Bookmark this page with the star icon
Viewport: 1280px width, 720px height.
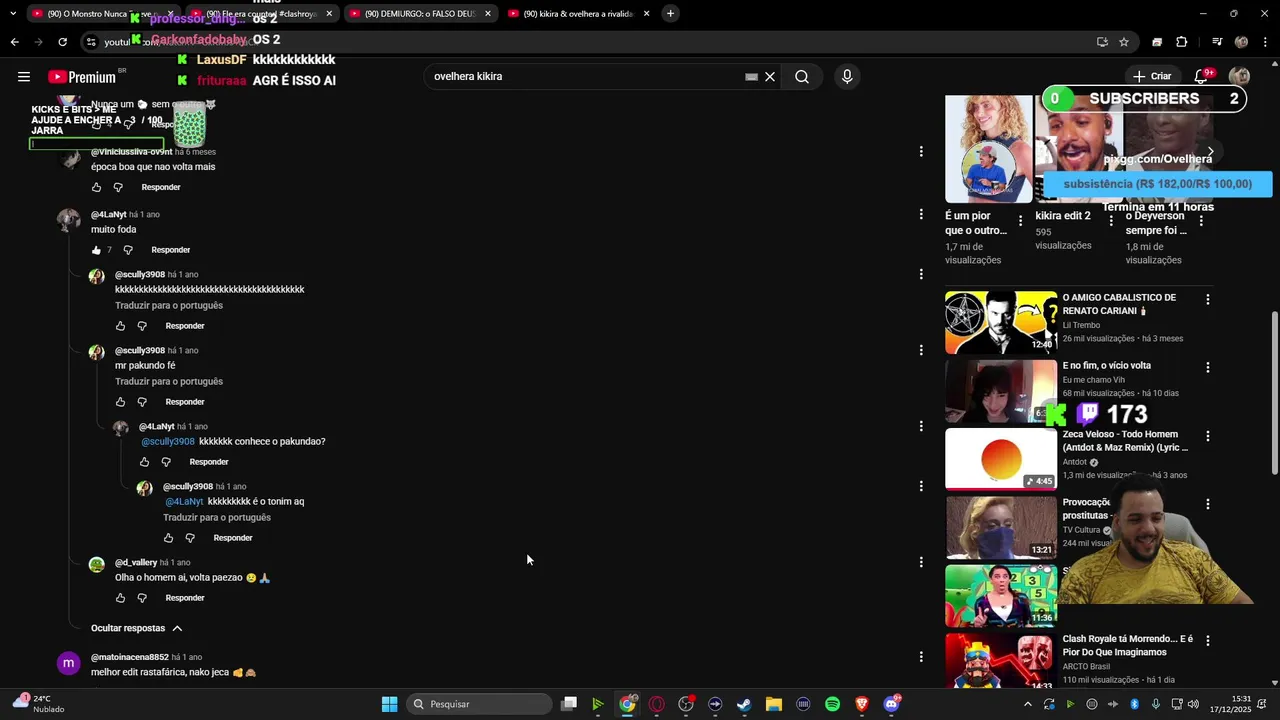point(1124,42)
